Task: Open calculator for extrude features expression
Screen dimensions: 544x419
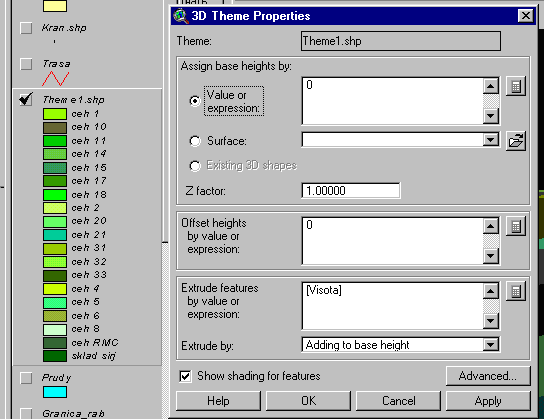Action: pyautogui.click(x=516, y=291)
